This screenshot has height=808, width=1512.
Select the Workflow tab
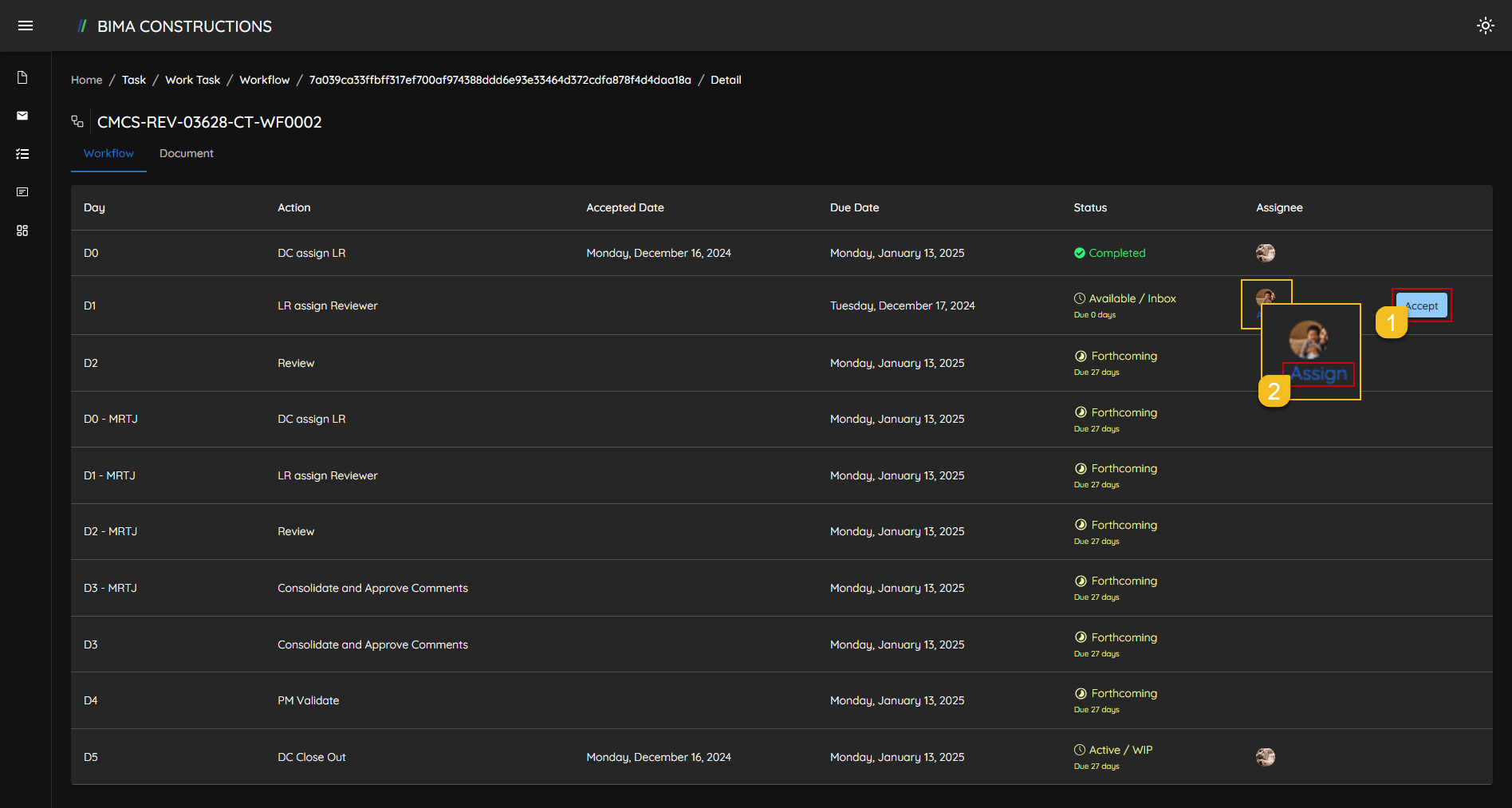[x=108, y=153]
